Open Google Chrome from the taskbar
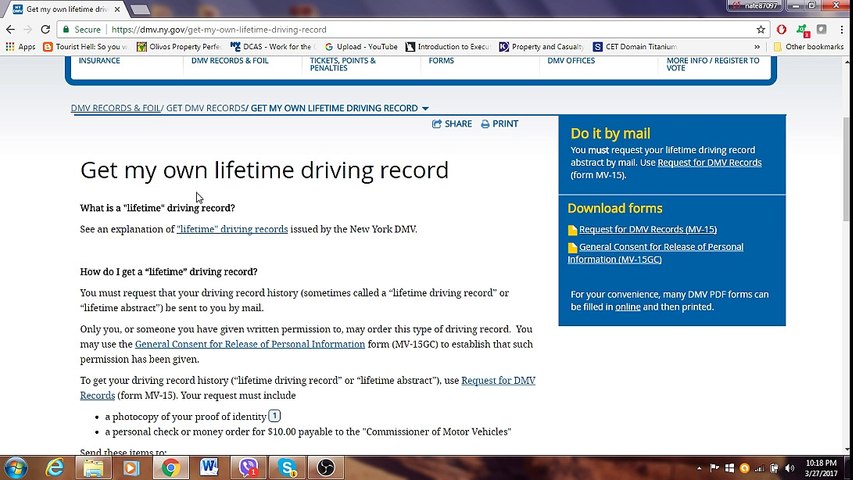 click(x=170, y=467)
